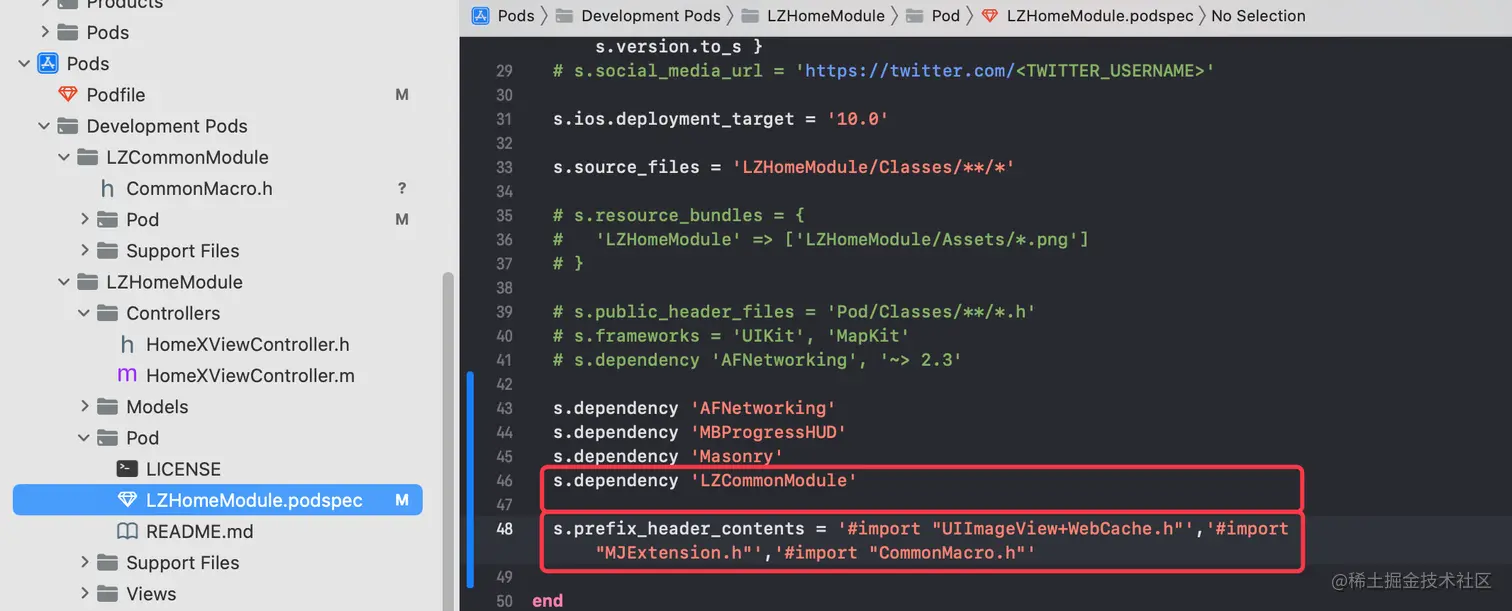The width and height of the screenshot is (1512, 611).
Task: Click the s.prefix_header_contents code on line 48
Action: (679, 528)
